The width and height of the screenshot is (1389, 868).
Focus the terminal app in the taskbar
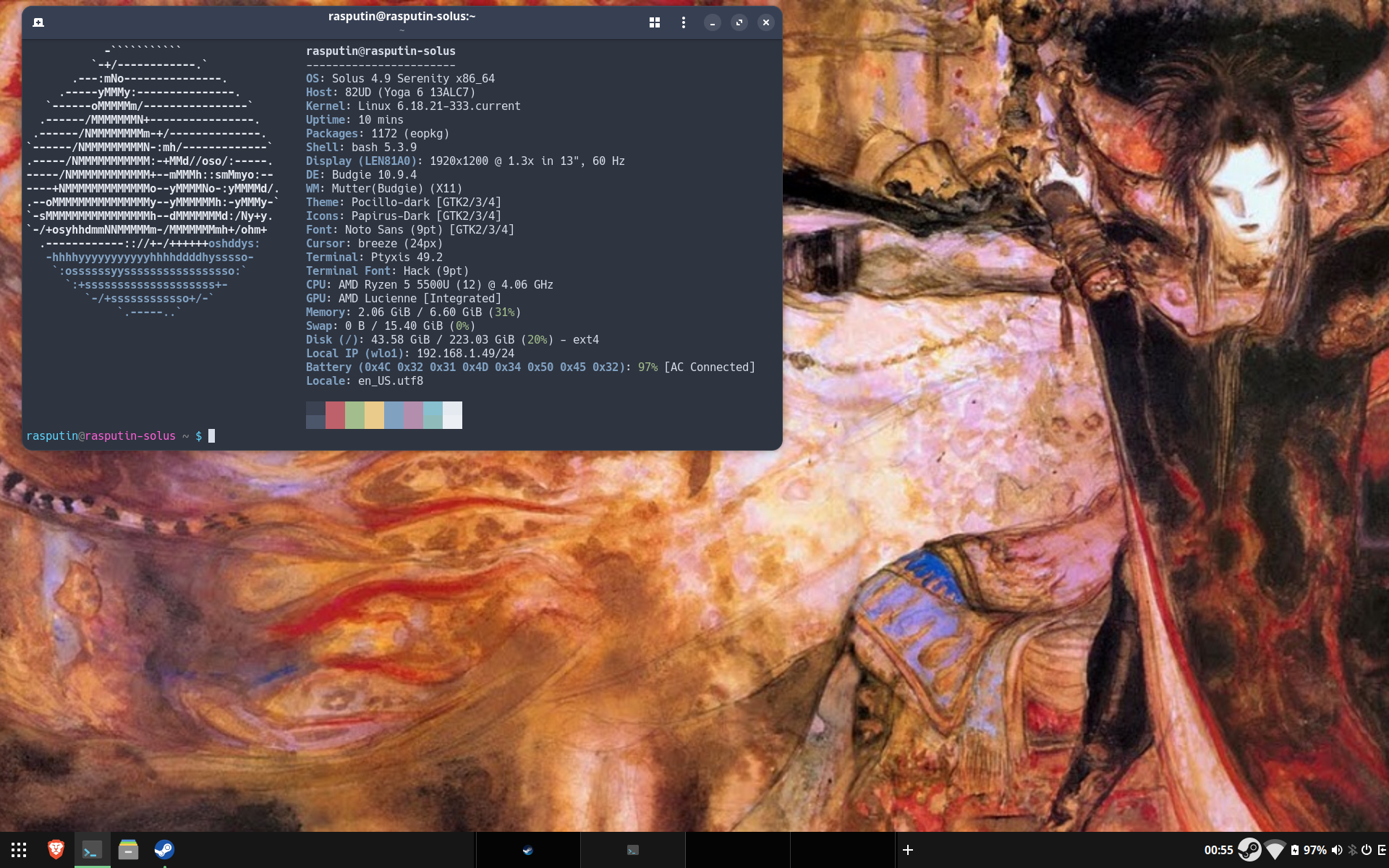tap(92, 850)
